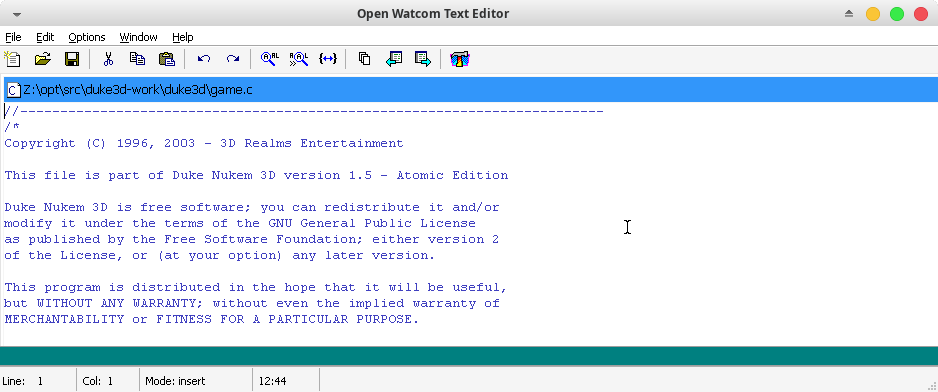Save the file using the floppy disk icon
This screenshot has height=392, width=938.
click(72, 59)
